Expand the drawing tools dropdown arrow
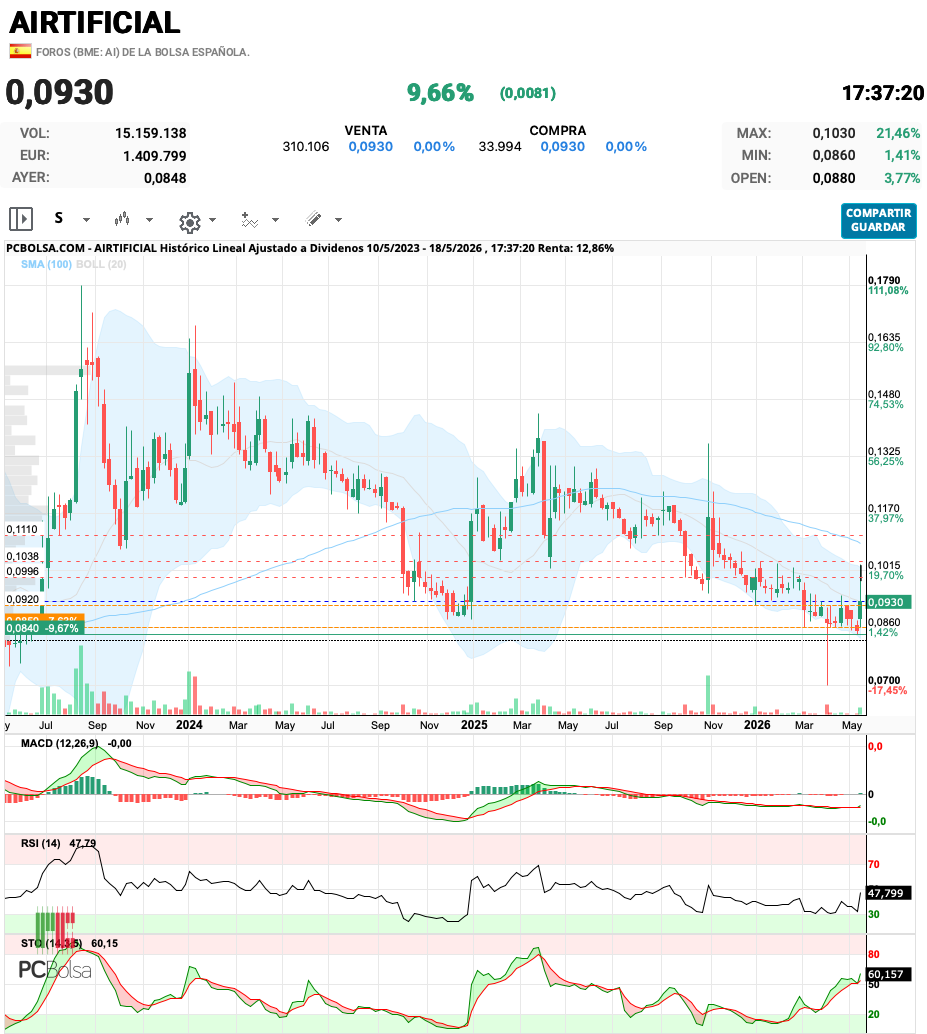The width and height of the screenshot is (927, 1034). coord(338,220)
